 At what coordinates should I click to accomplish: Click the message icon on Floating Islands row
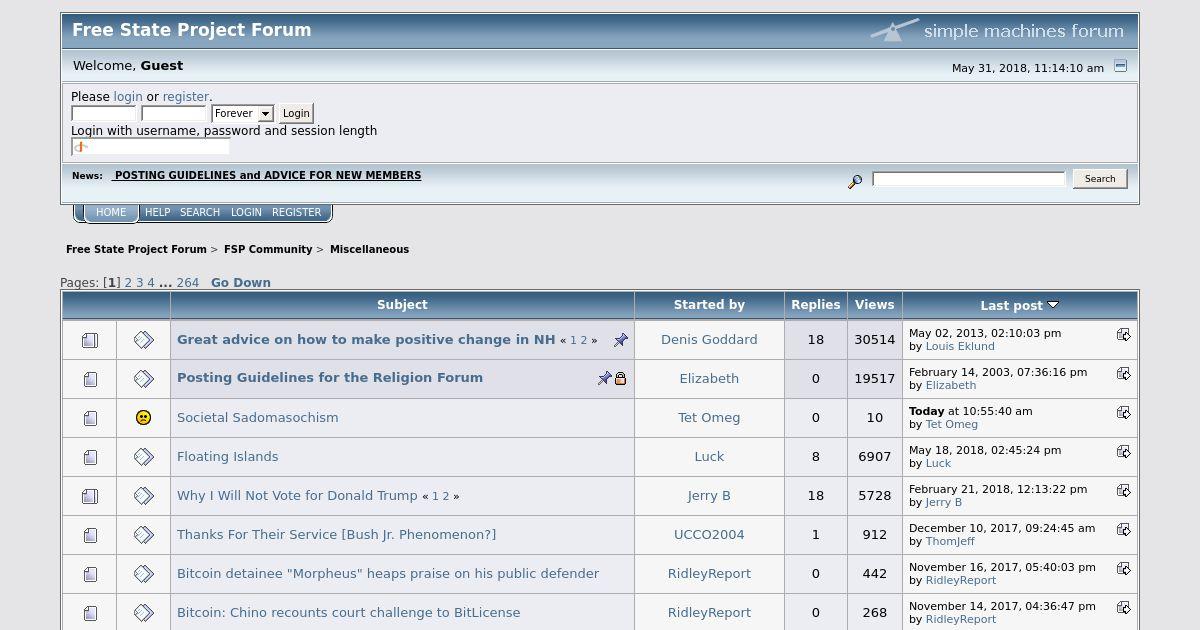point(143,457)
